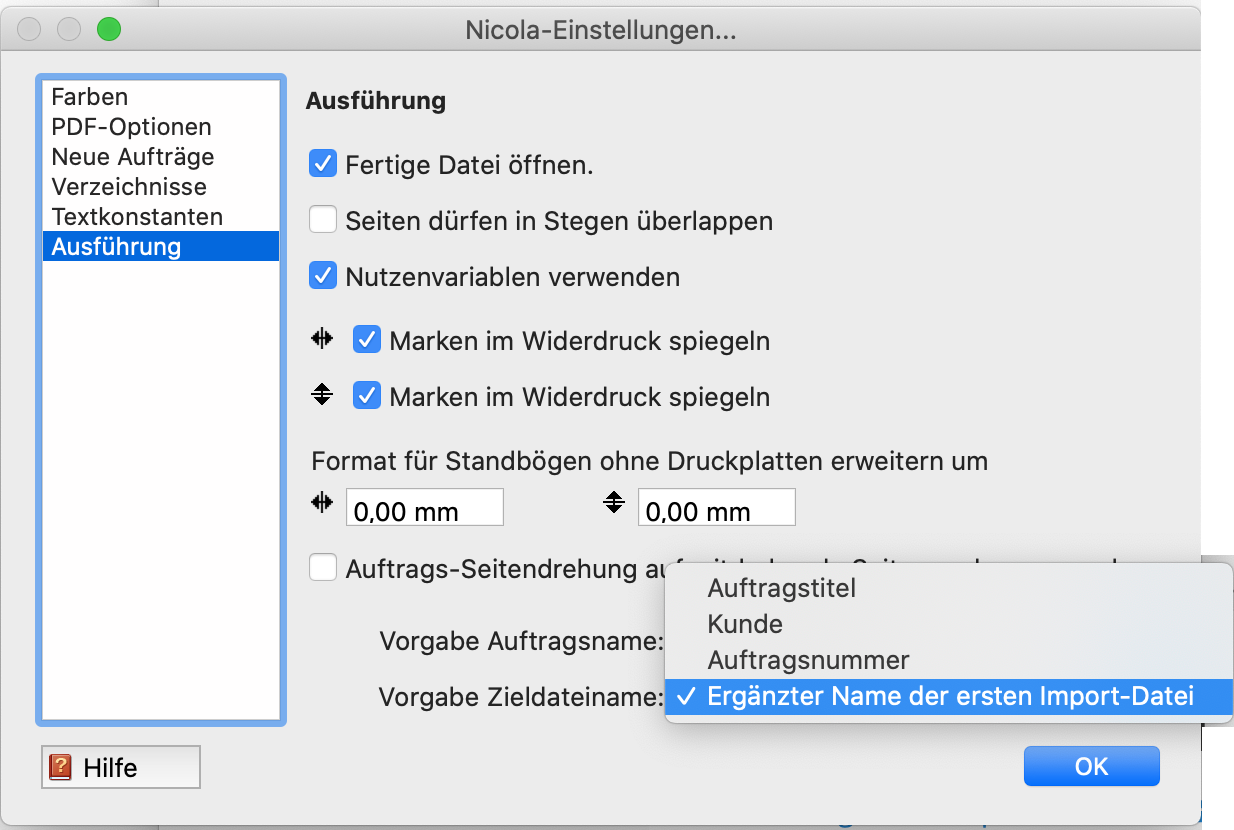
Task: Enable Auftrags-Seitendrehung checkbox
Action: click(x=322, y=568)
